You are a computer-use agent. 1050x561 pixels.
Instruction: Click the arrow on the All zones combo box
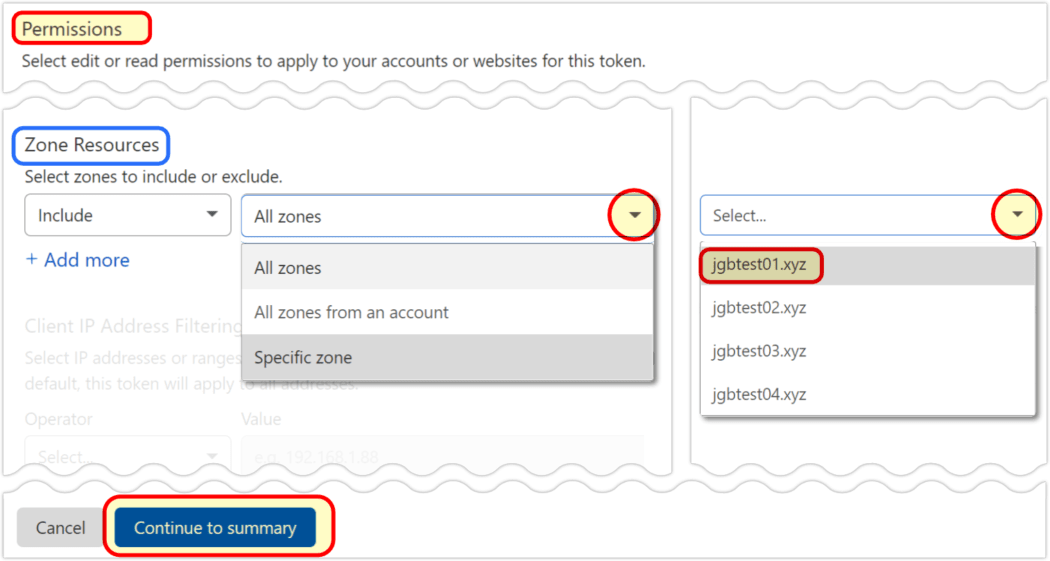click(635, 215)
